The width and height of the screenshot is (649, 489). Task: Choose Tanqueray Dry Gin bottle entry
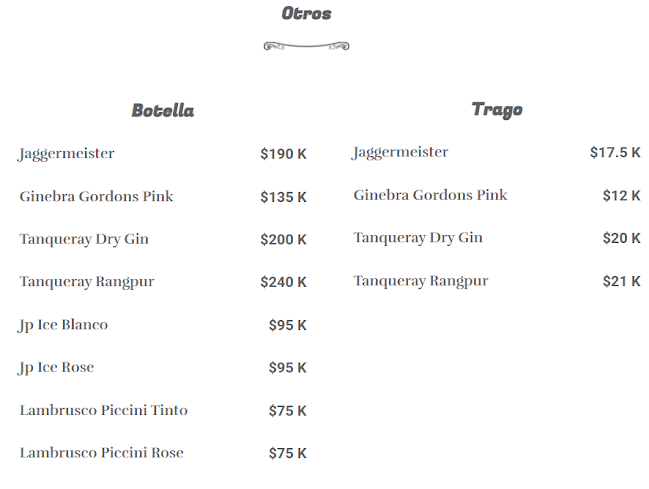(84, 240)
